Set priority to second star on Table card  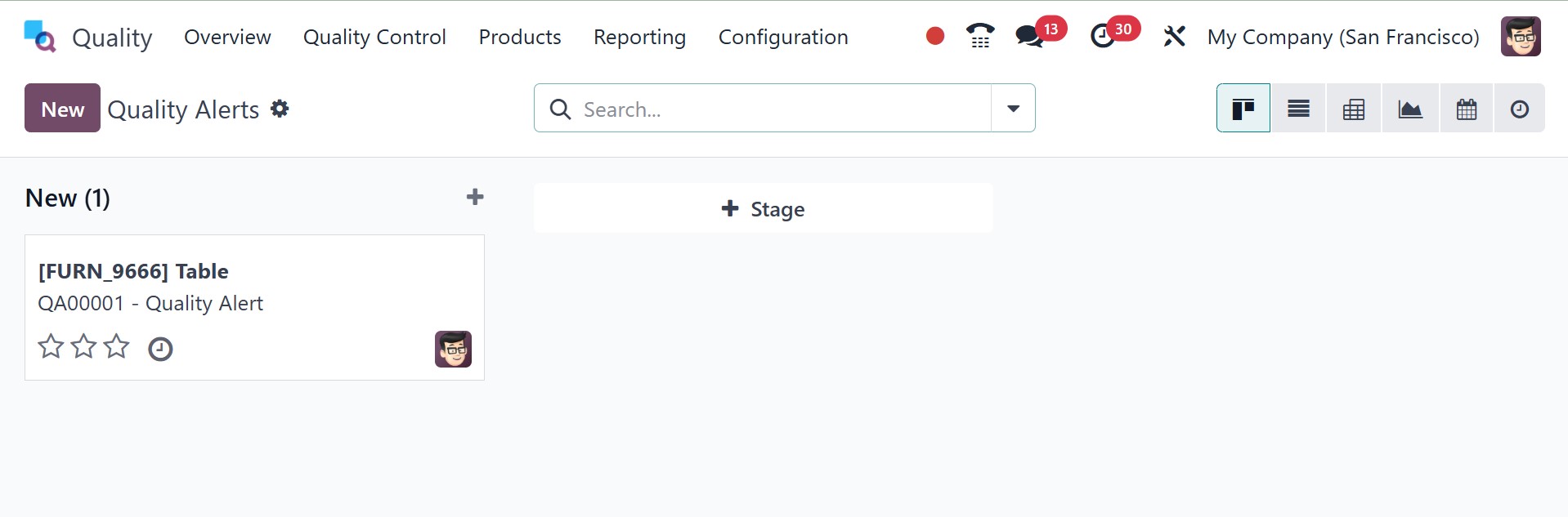tap(83, 347)
